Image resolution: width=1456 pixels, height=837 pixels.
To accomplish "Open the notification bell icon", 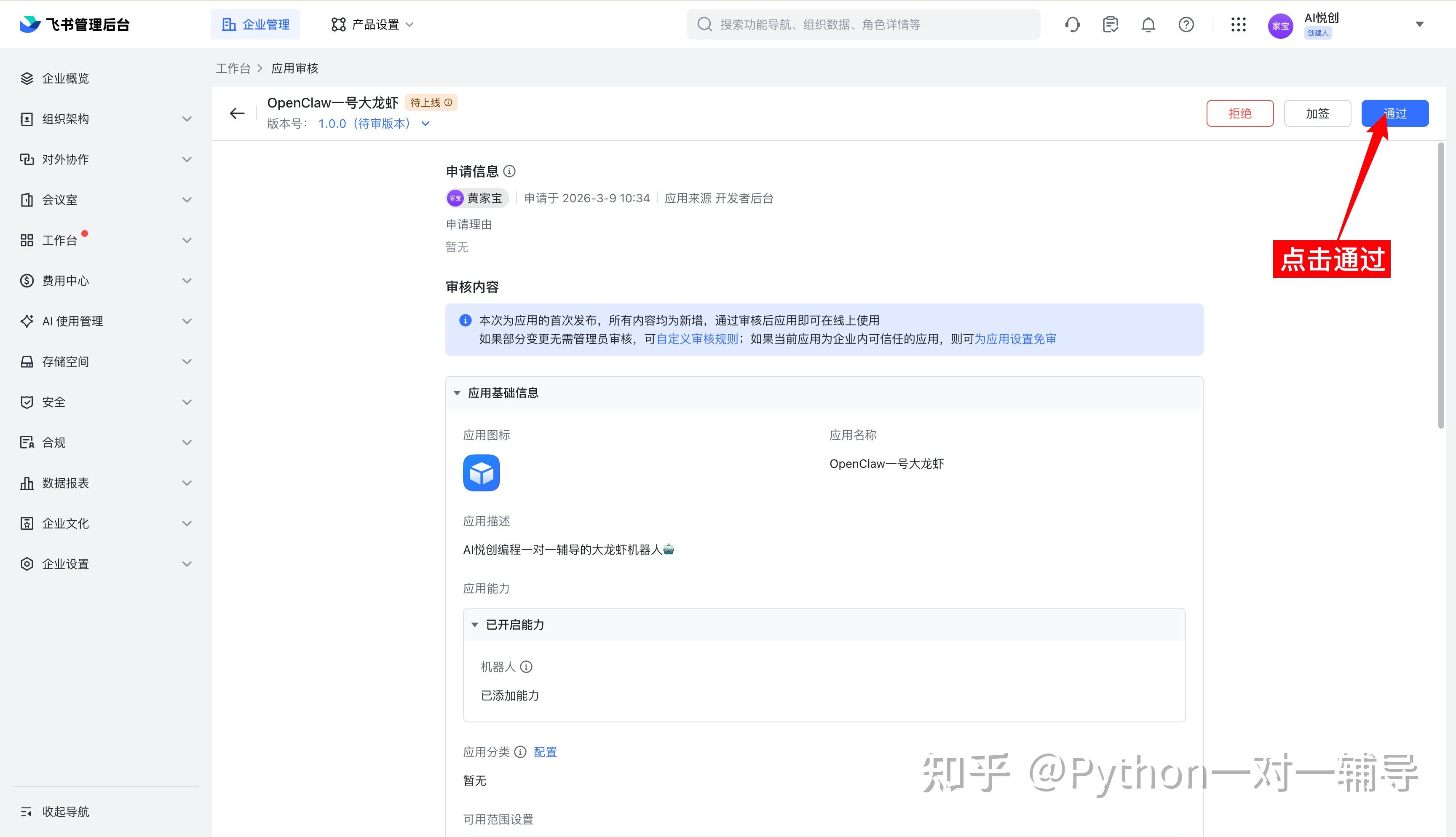I will (x=1148, y=25).
